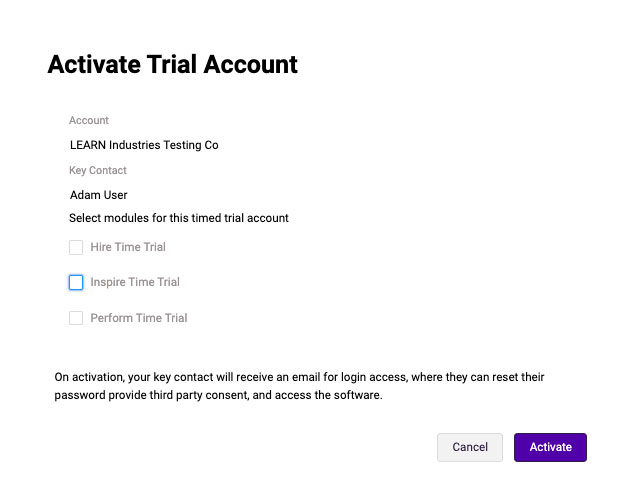Click the Activate button
The width and height of the screenshot is (642, 494).
point(550,447)
